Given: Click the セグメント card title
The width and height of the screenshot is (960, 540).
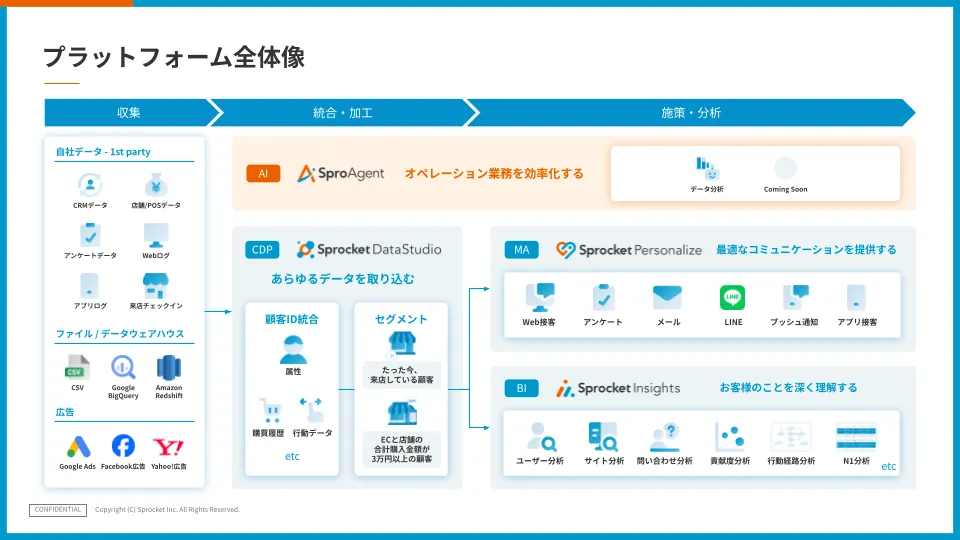Looking at the screenshot, I should point(401,319).
